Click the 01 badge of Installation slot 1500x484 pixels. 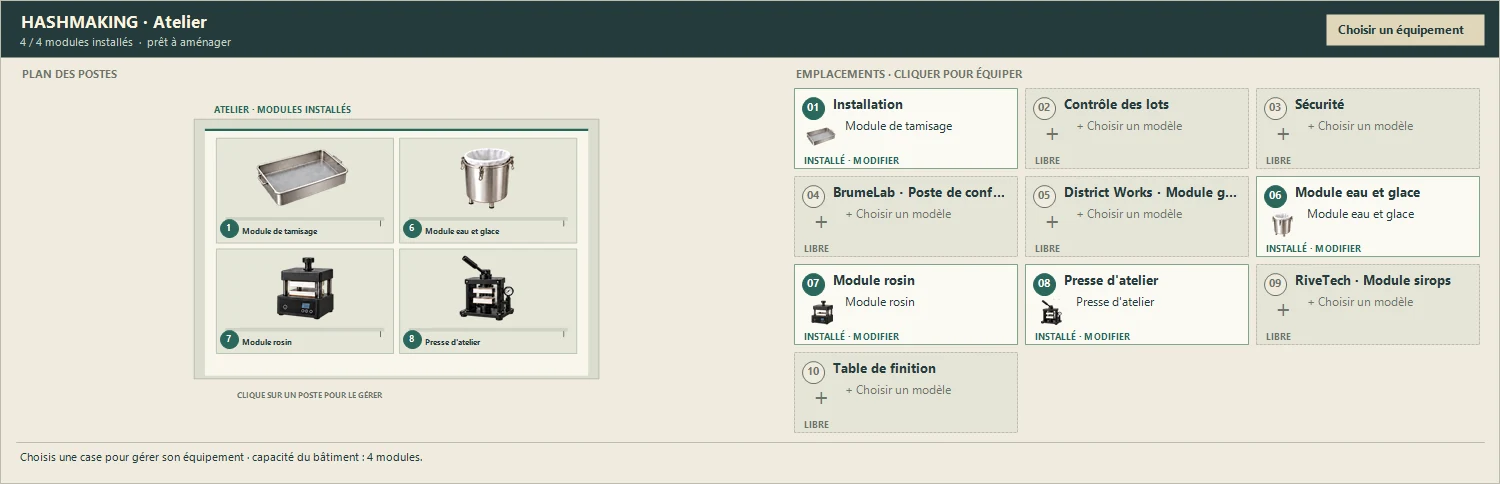point(813,107)
